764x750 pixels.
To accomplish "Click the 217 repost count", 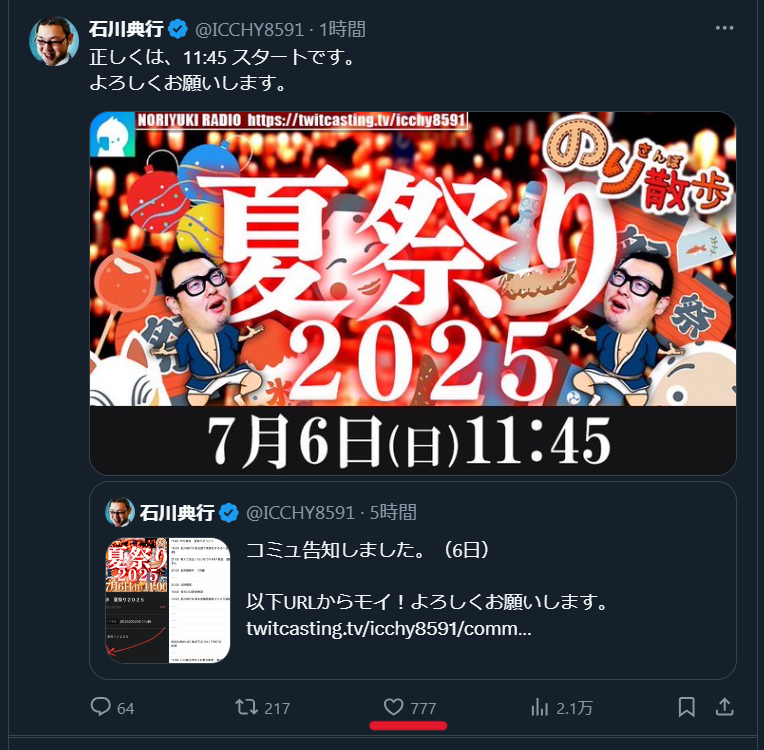I will pos(277,708).
